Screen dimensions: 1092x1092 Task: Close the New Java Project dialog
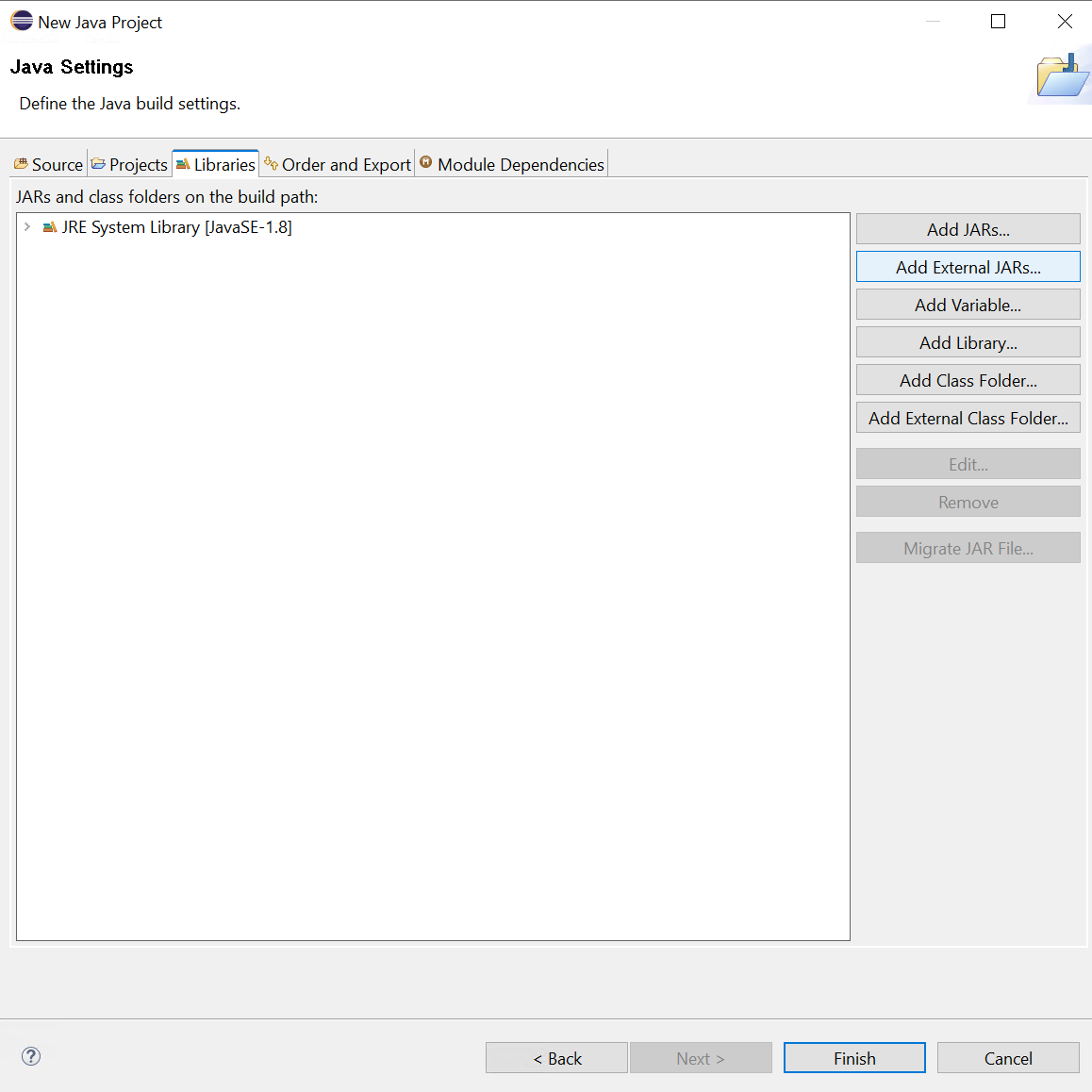point(1065,22)
